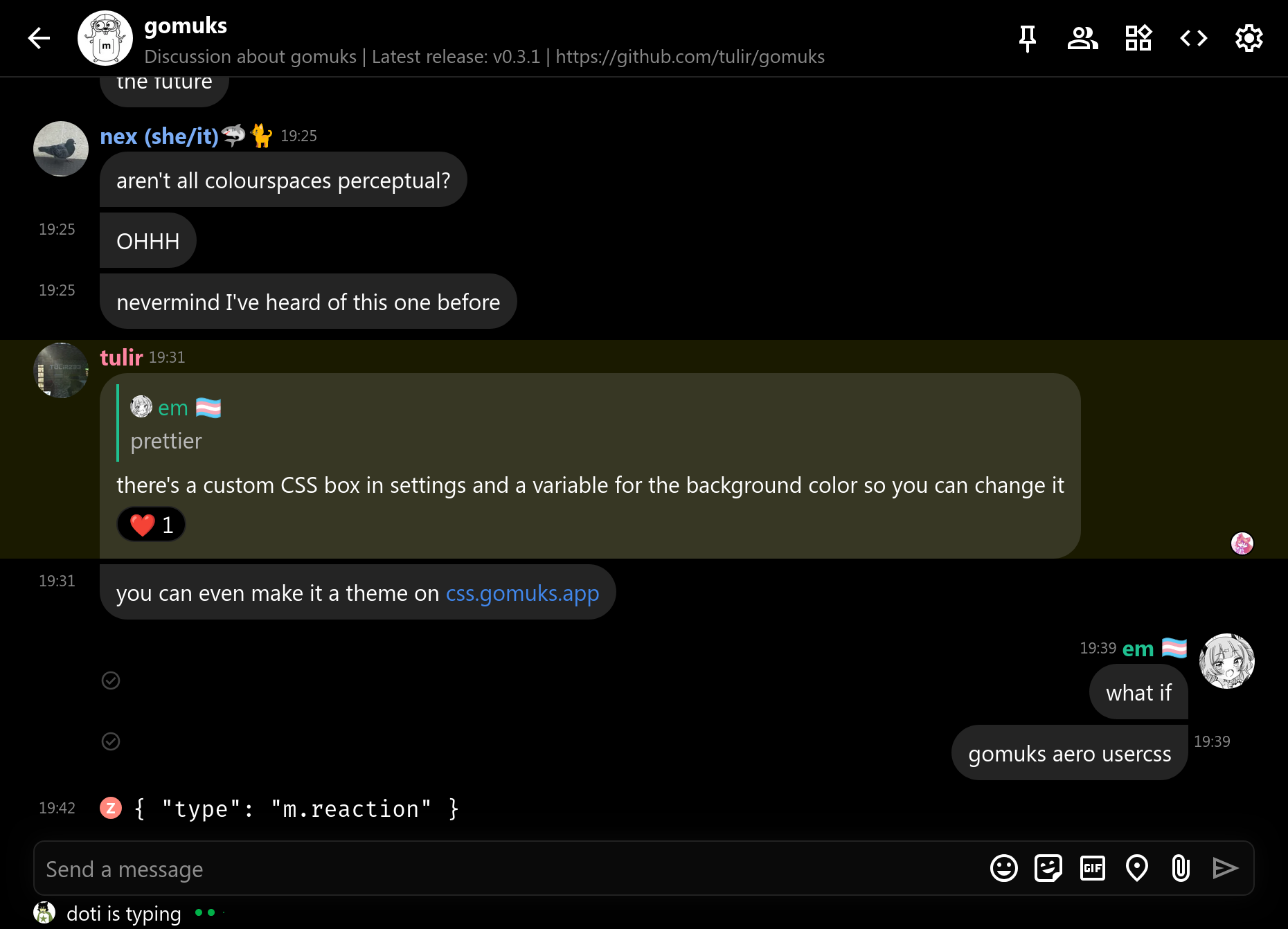Open the emoji picker

click(1004, 868)
